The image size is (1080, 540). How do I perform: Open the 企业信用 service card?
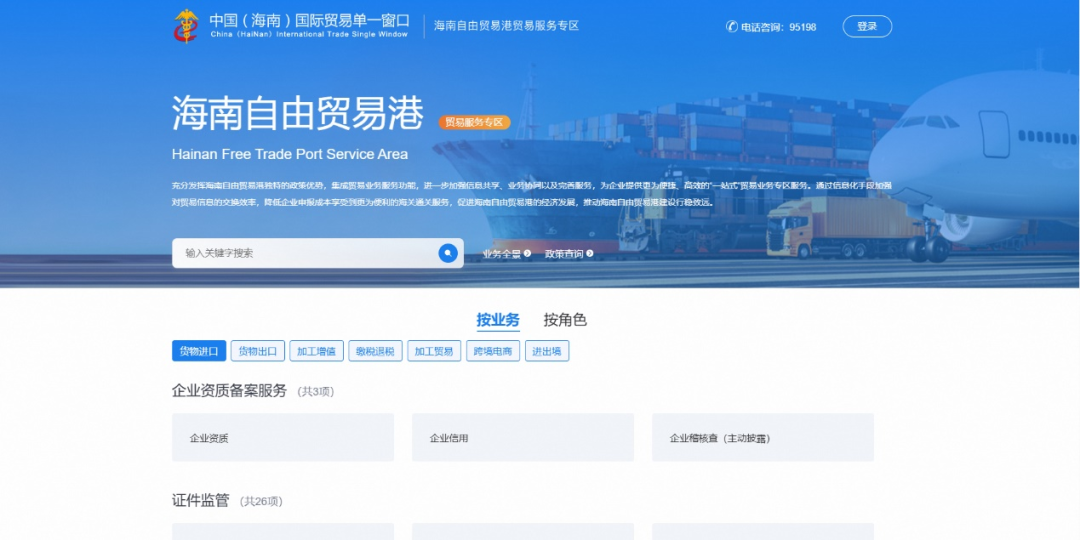[523, 438]
